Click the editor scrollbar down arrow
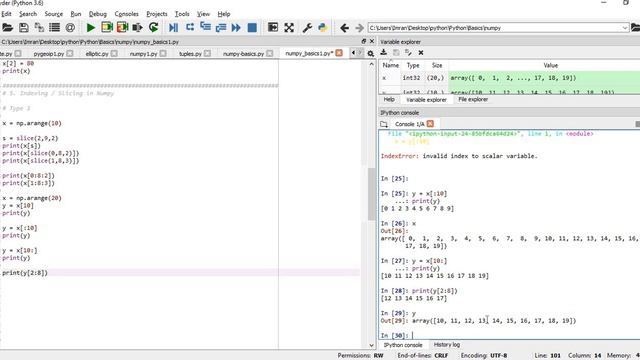The width and height of the screenshot is (640, 360). tap(371, 345)
